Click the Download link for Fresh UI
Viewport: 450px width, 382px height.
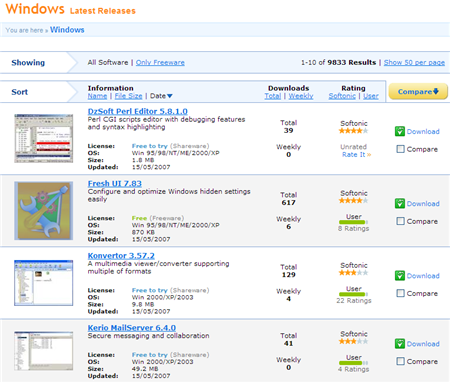(x=423, y=204)
